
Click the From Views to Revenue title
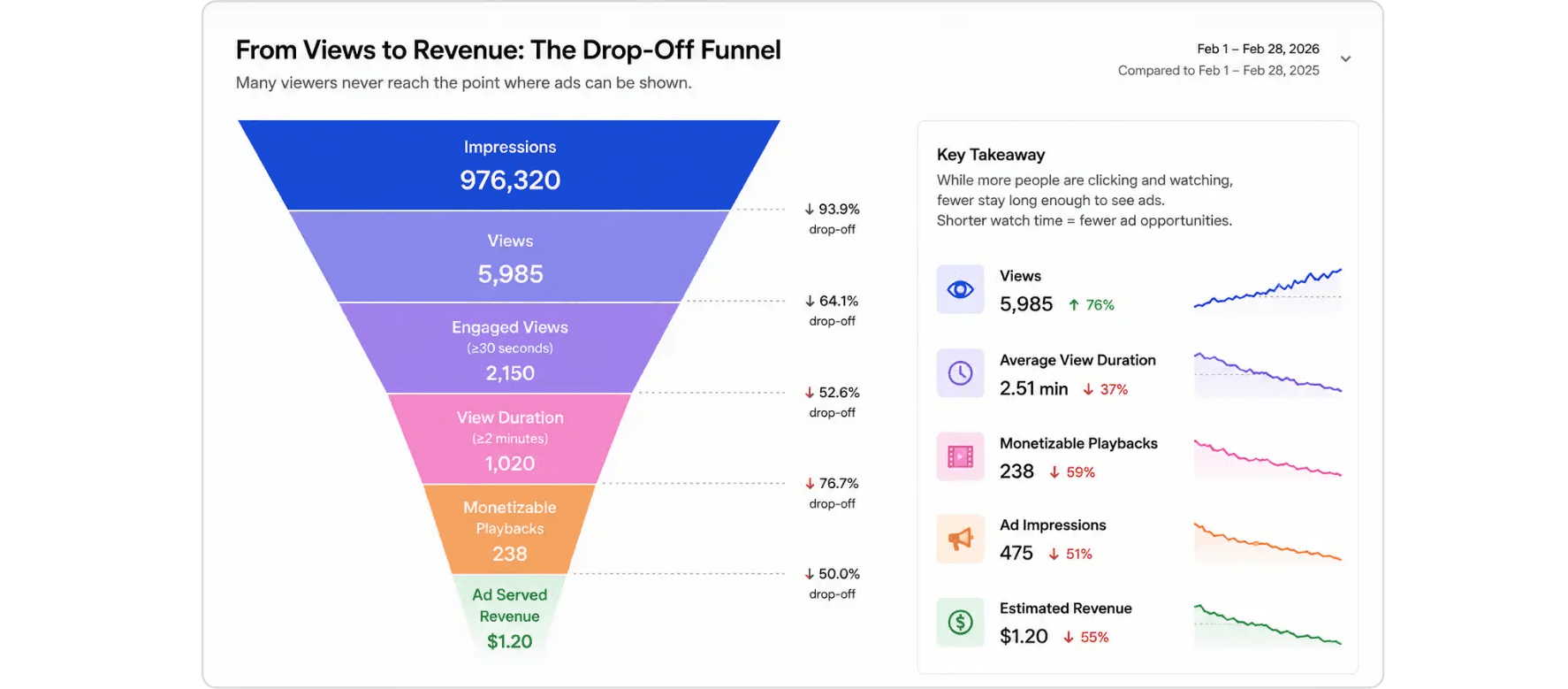point(508,50)
